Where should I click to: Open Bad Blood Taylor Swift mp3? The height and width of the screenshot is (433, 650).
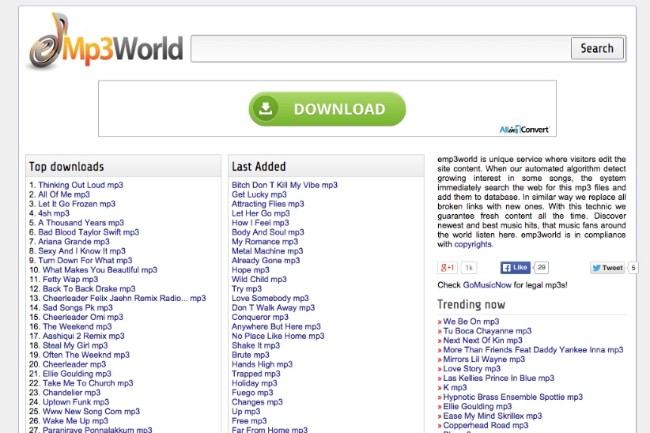click(89, 232)
